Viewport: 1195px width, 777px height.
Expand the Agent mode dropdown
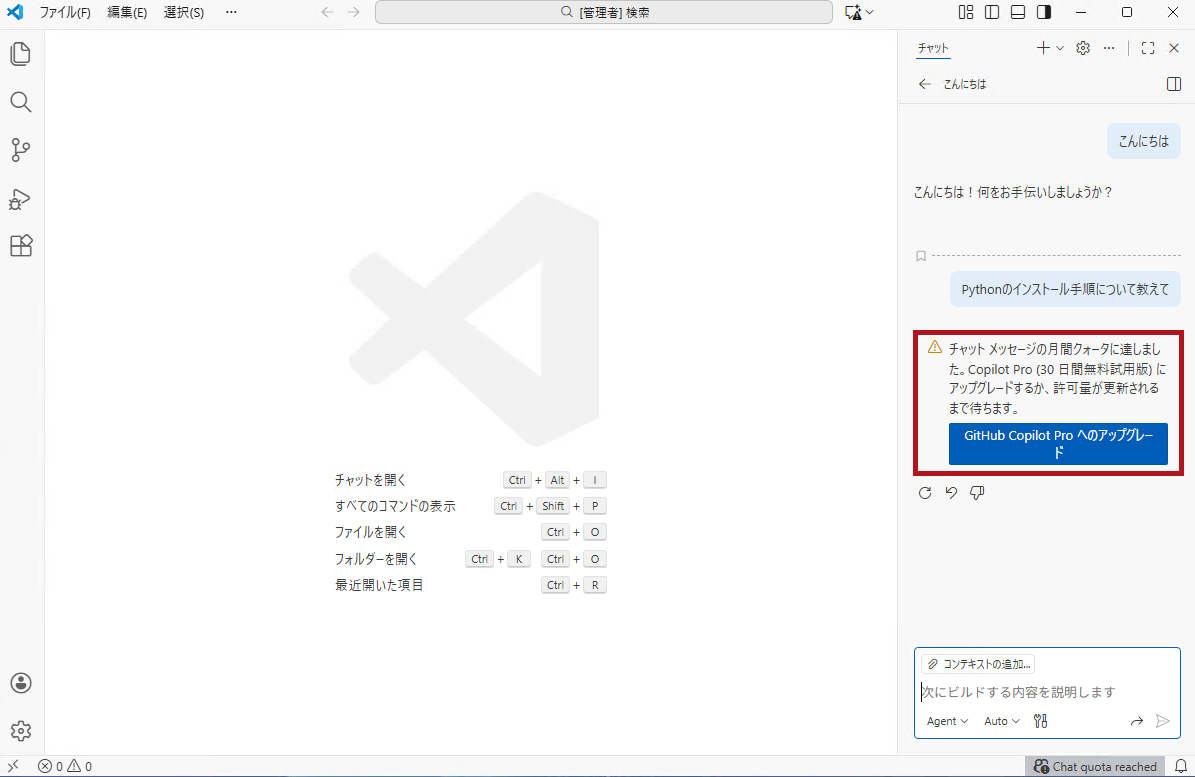tap(947, 721)
